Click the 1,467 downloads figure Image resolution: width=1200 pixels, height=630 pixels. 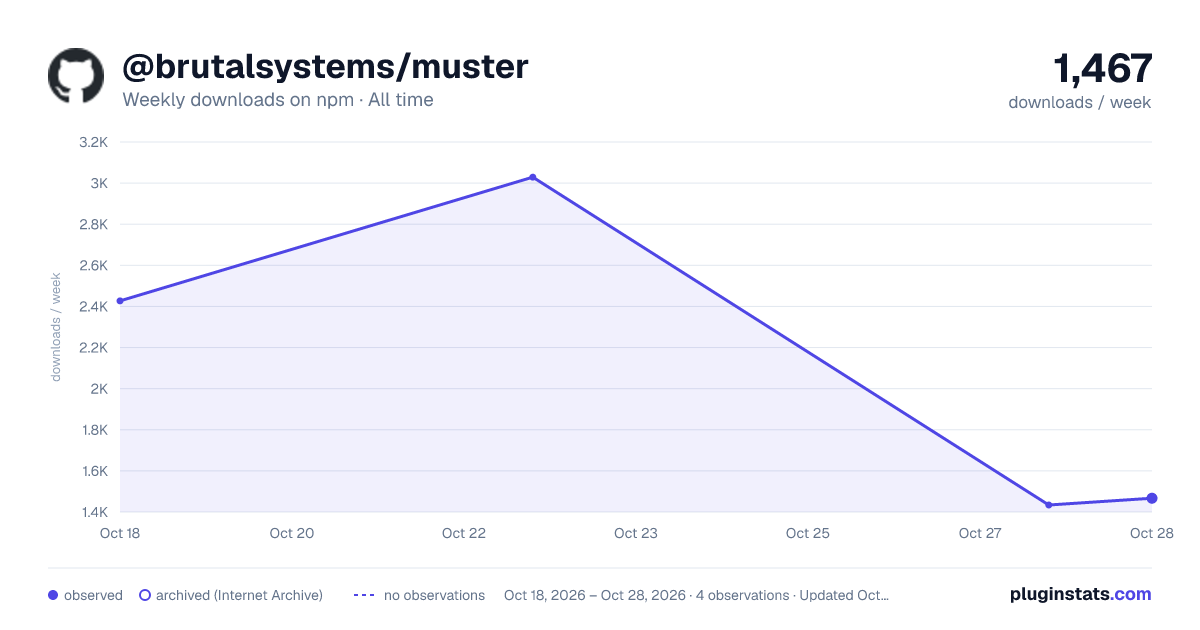1103,69
